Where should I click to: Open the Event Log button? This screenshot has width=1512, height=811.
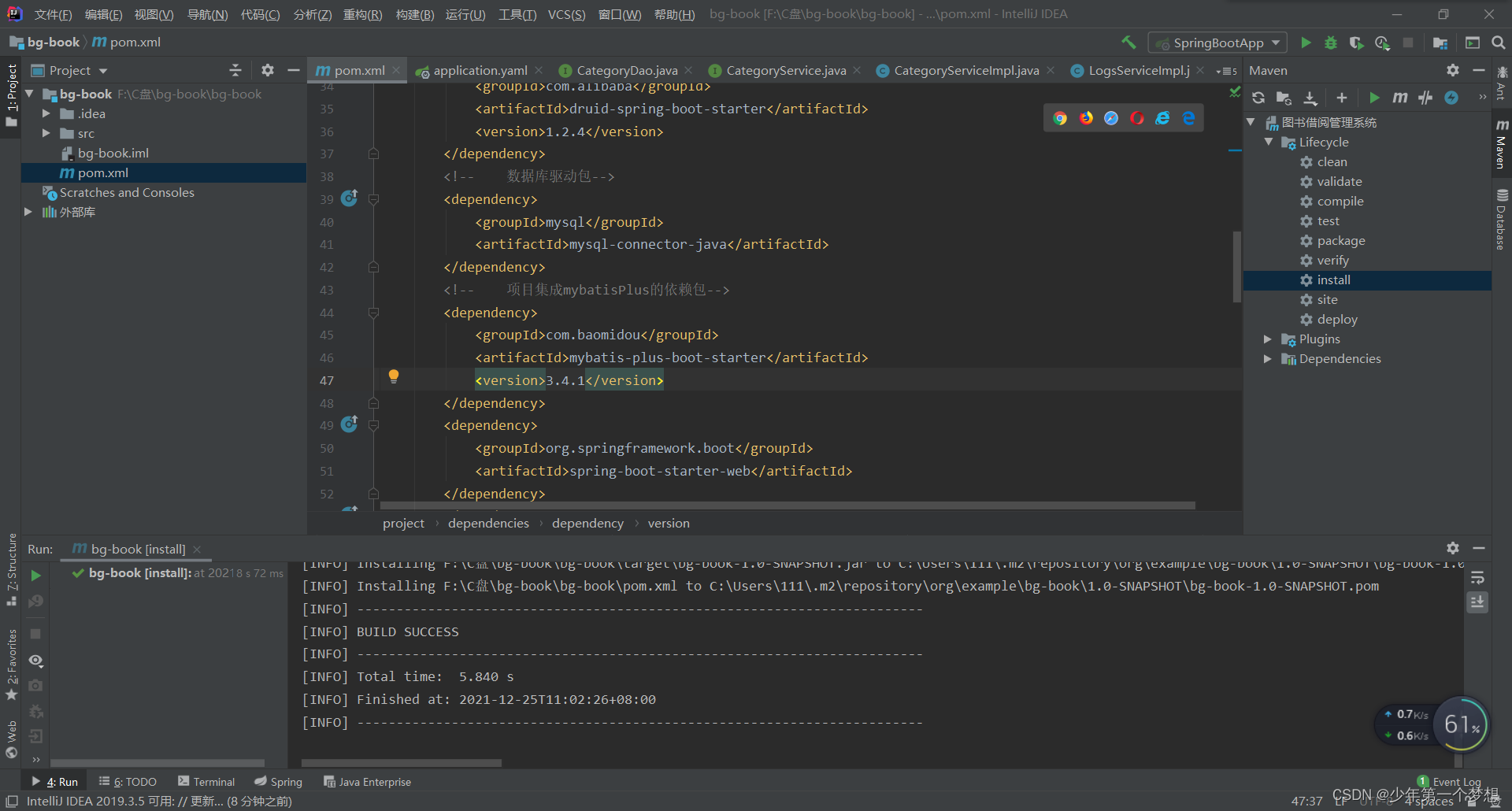point(1449,781)
